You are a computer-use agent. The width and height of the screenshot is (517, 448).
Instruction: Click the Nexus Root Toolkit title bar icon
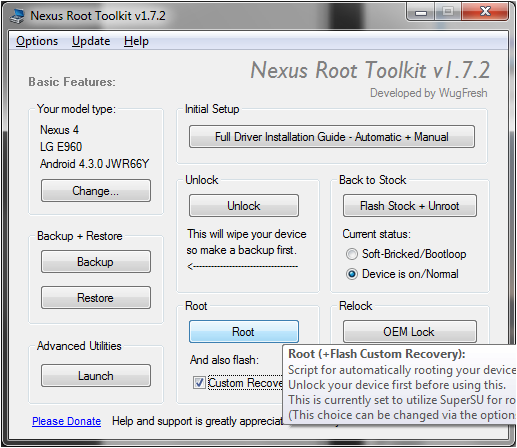pos(17,16)
